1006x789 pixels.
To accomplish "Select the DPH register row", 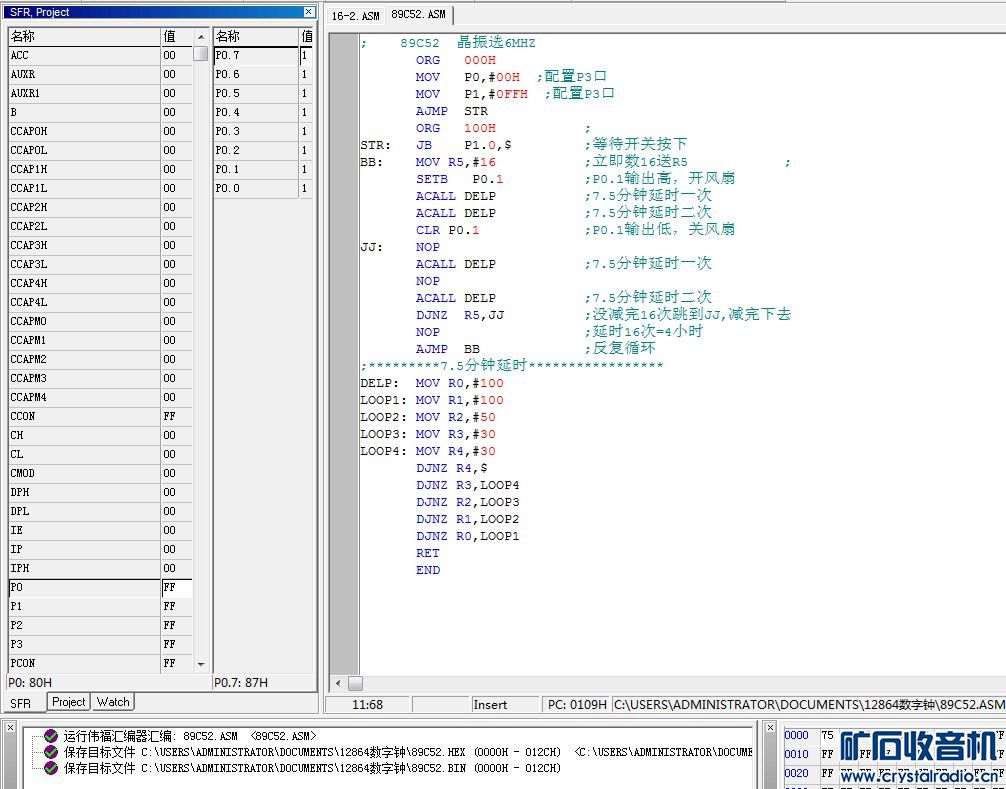I will (100, 492).
